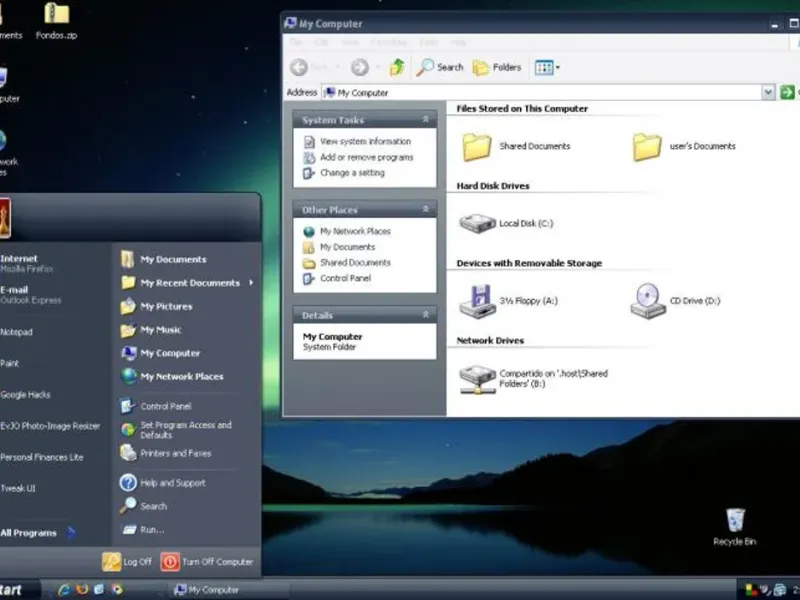Open Printers and Faxes

[165, 453]
